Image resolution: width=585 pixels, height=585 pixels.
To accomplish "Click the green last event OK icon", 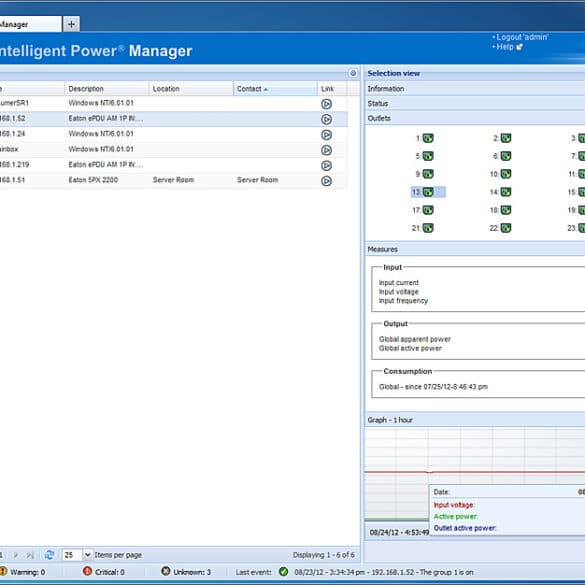I will click(284, 572).
